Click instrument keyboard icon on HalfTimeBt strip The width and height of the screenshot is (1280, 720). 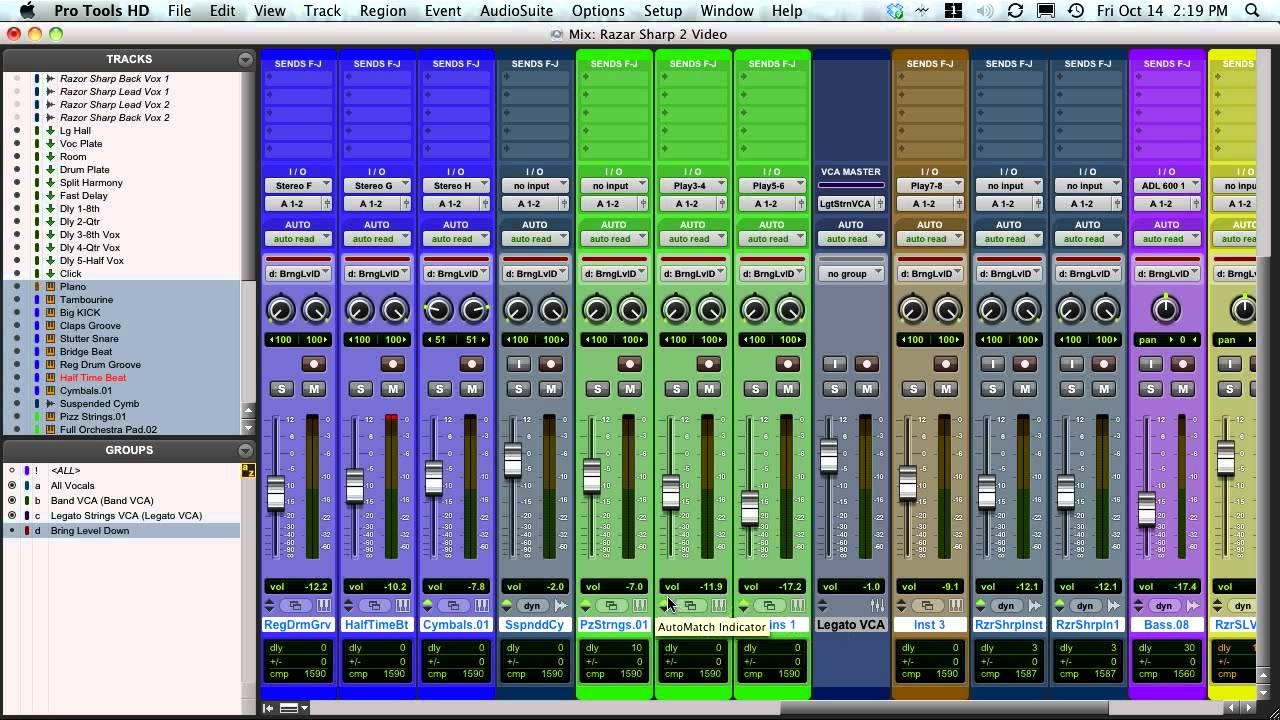[402, 606]
